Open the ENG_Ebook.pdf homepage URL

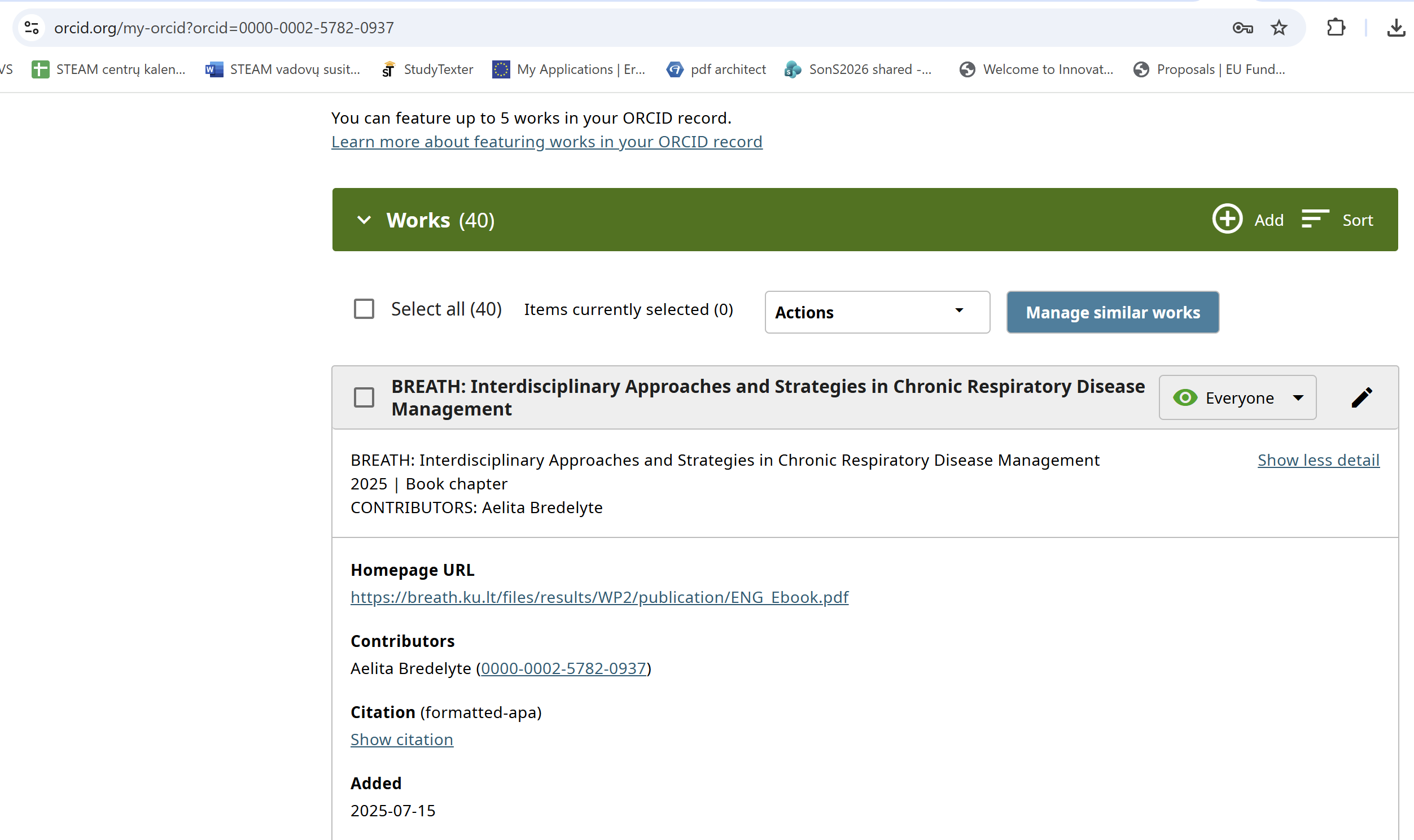tap(599, 597)
